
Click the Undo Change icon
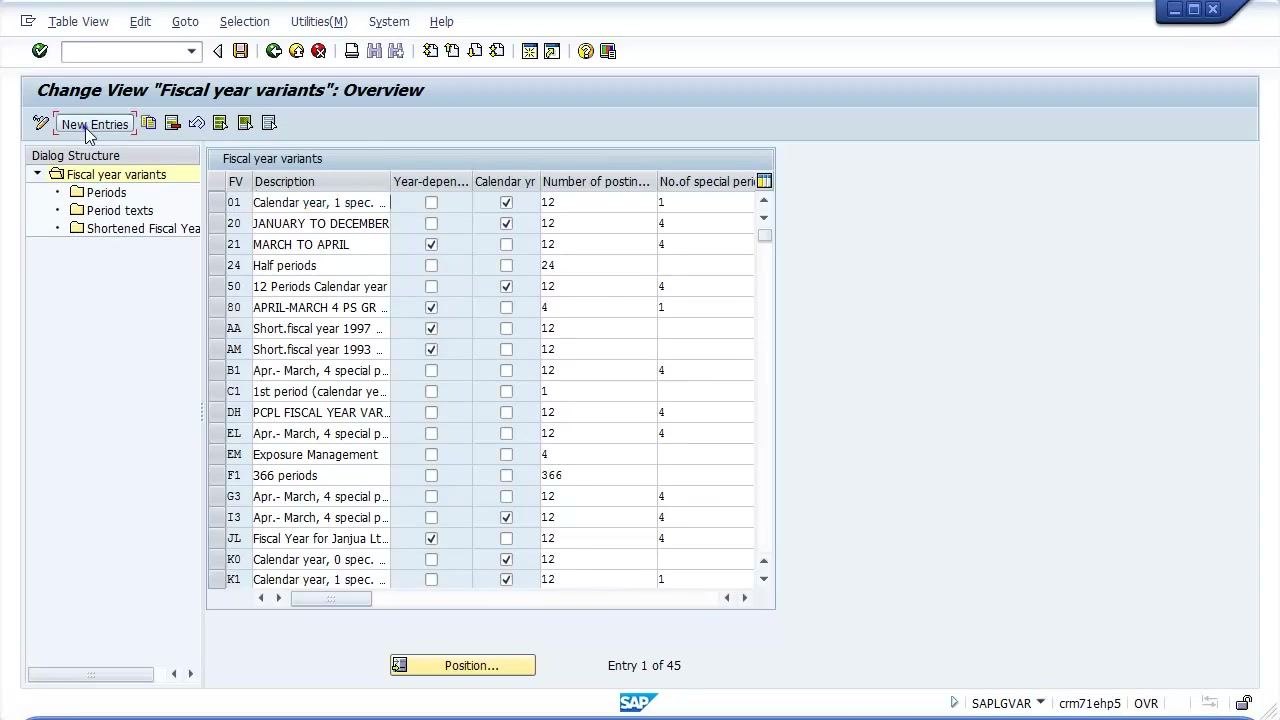point(197,123)
